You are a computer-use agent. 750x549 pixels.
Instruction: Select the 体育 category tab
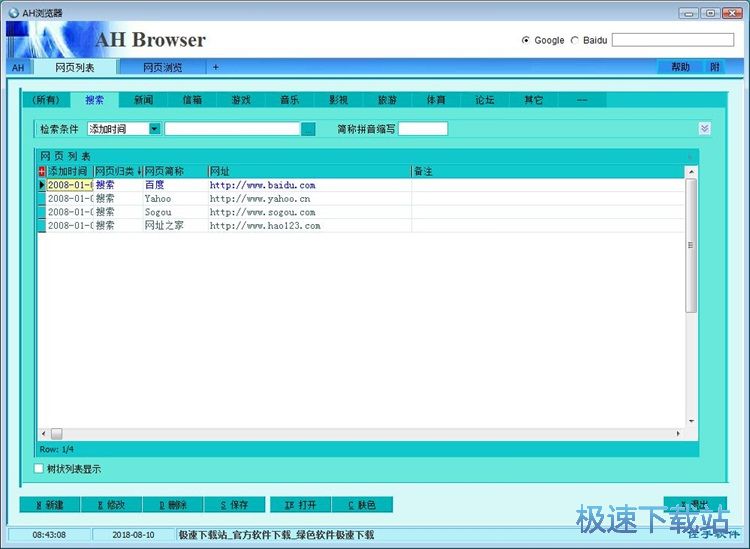(x=436, y=100)
